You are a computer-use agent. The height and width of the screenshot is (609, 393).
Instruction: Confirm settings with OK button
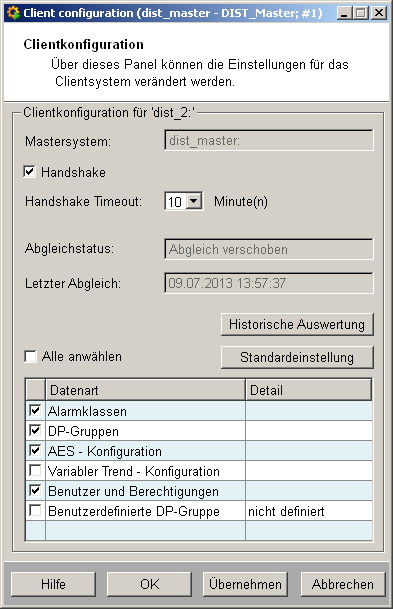click(x=149, y=584)
